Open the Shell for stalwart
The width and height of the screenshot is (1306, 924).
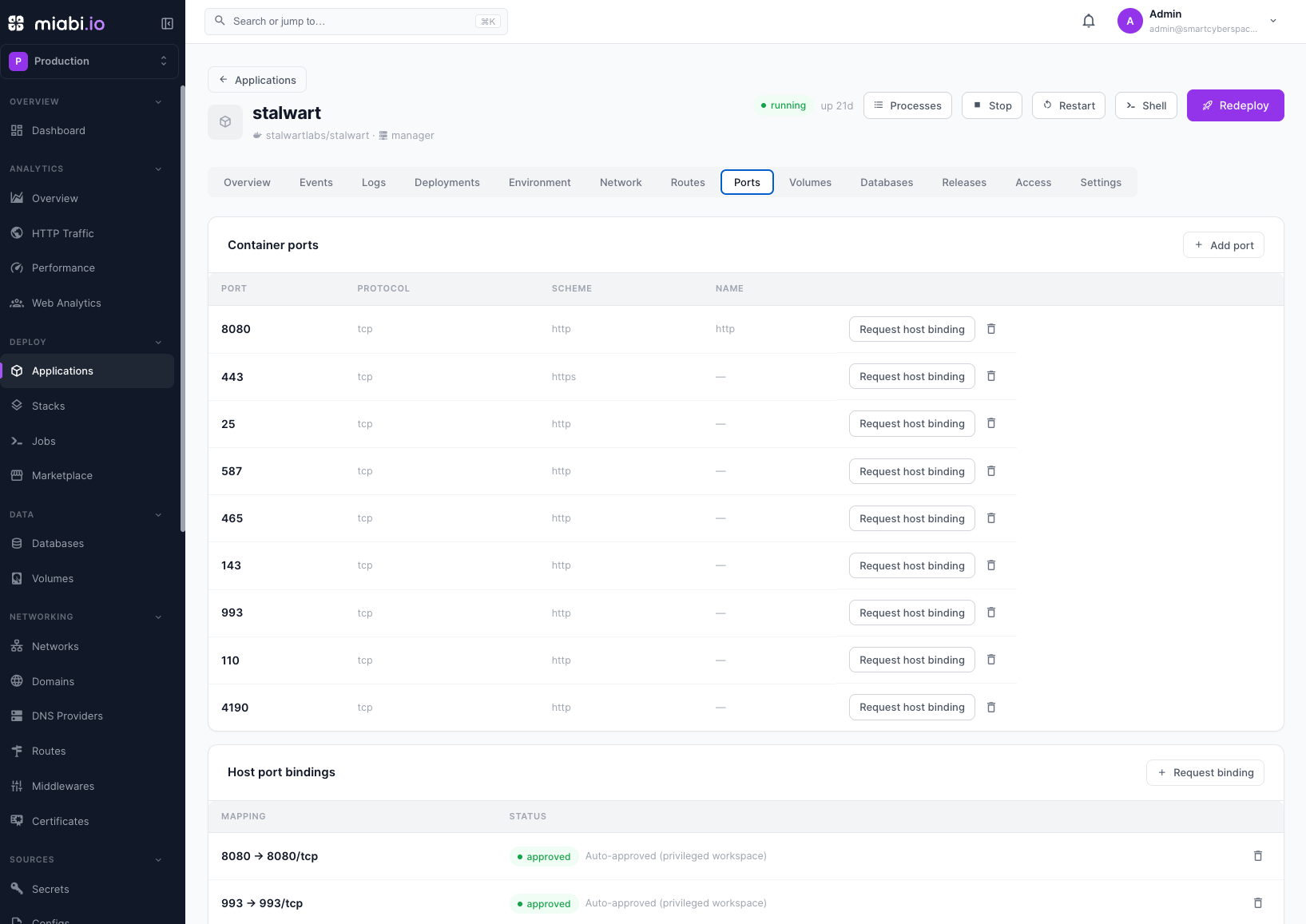coord(1146,105)
